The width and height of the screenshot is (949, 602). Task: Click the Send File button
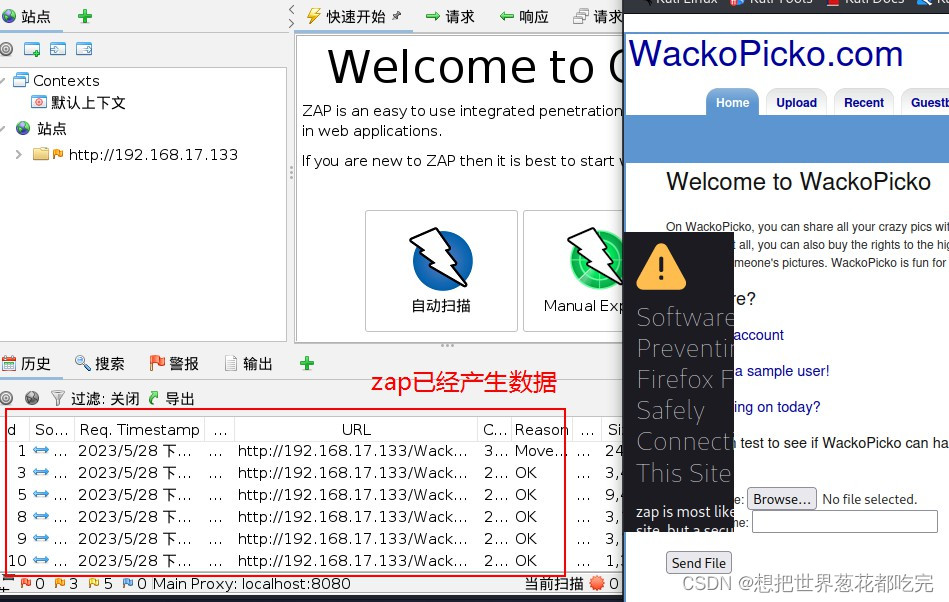click(x=697, y=562)
